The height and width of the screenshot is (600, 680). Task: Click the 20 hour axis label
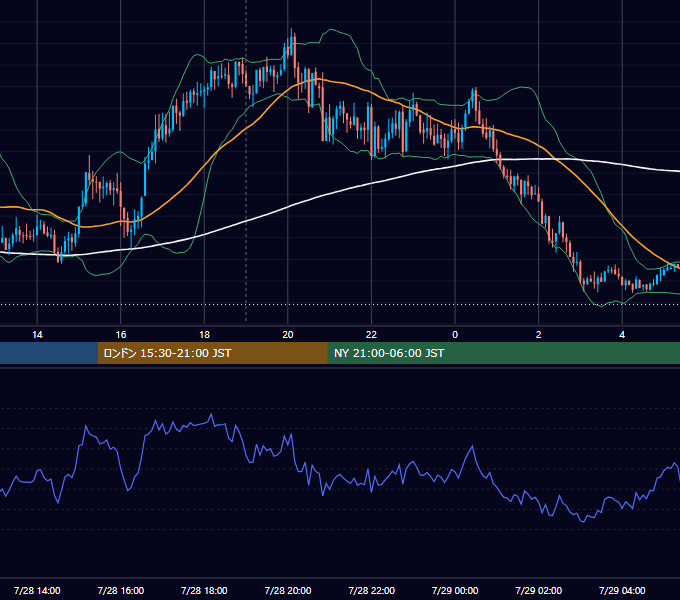coord(288,335)
